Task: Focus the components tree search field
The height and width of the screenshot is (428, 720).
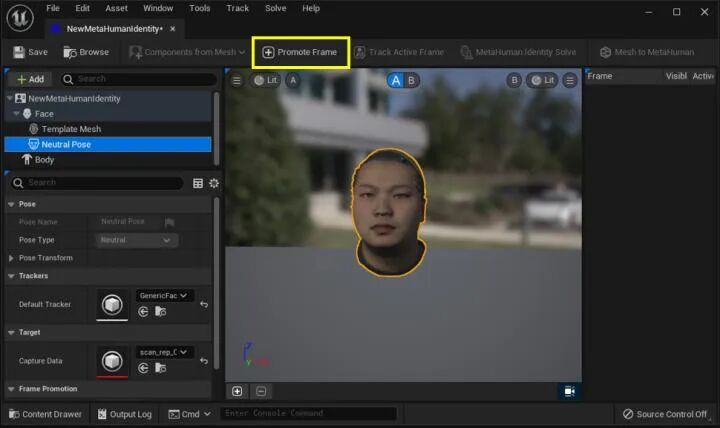Action: click(139, 79)
